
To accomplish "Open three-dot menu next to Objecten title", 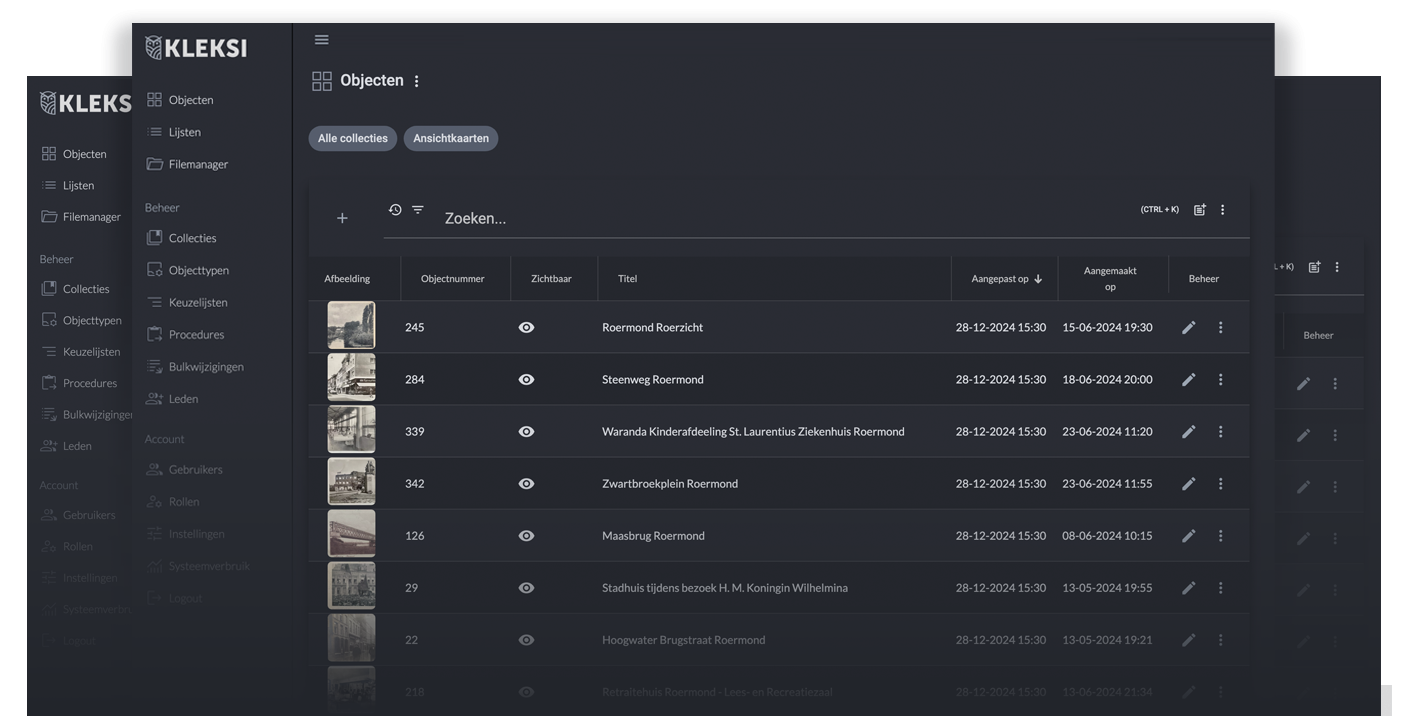I will pos(417,81).
